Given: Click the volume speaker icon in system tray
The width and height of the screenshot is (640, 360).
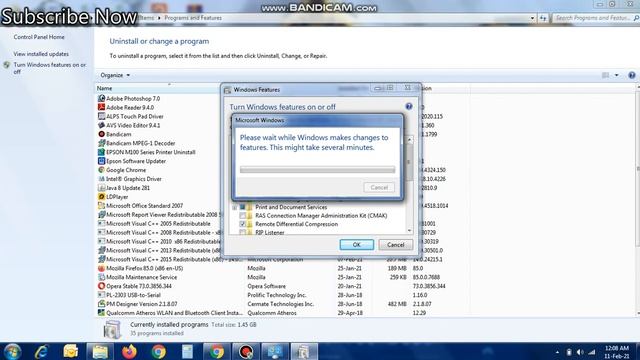Looking at the screenshot, I should tap(580, 352).
